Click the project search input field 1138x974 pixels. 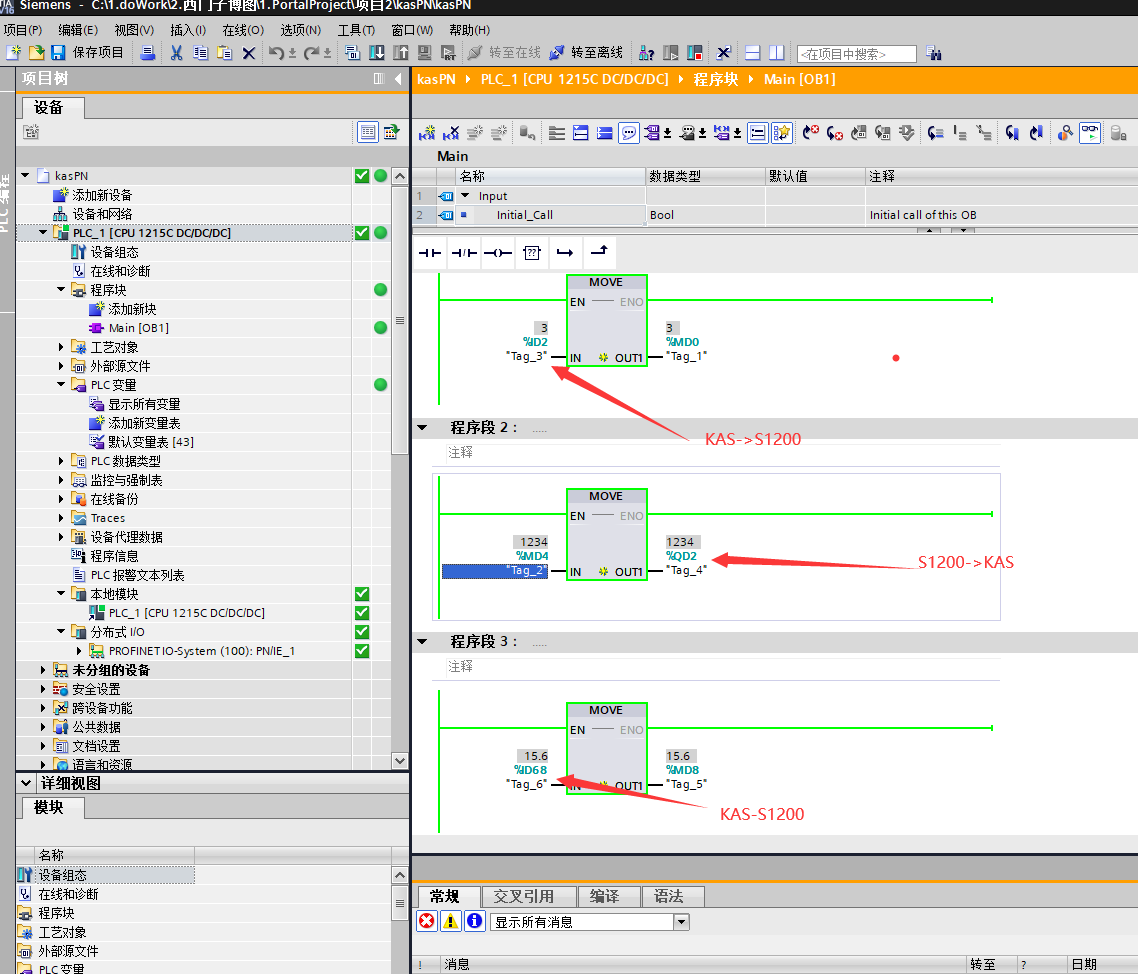click(856, 54)
